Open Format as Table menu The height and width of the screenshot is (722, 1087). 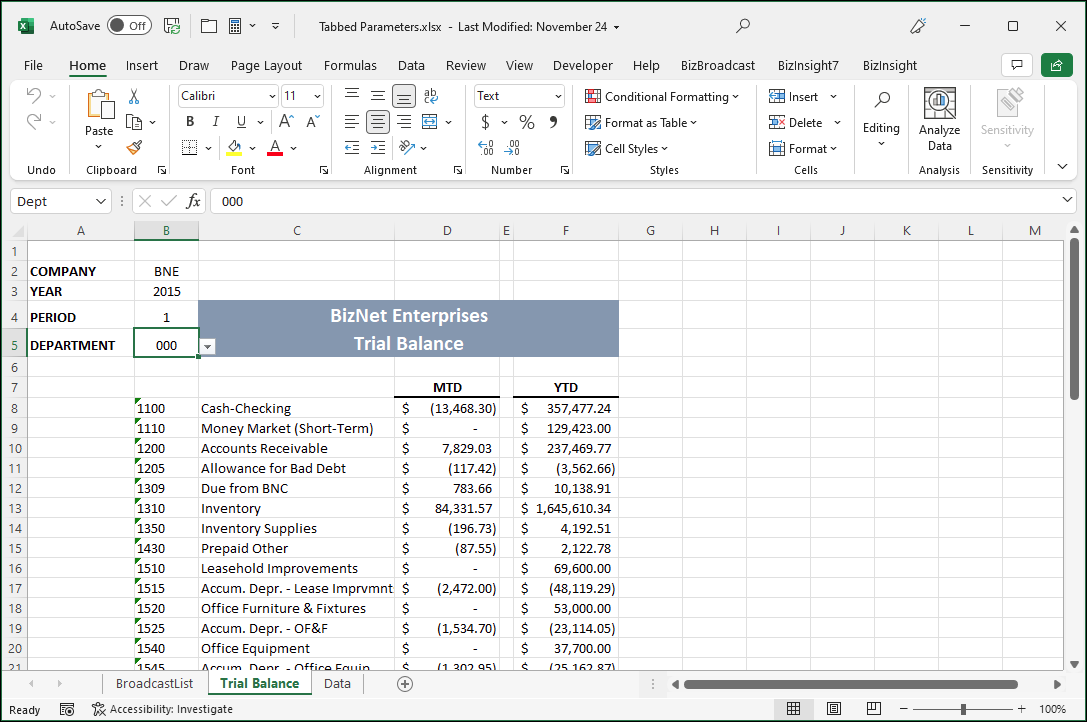click(x=641, y=123)
